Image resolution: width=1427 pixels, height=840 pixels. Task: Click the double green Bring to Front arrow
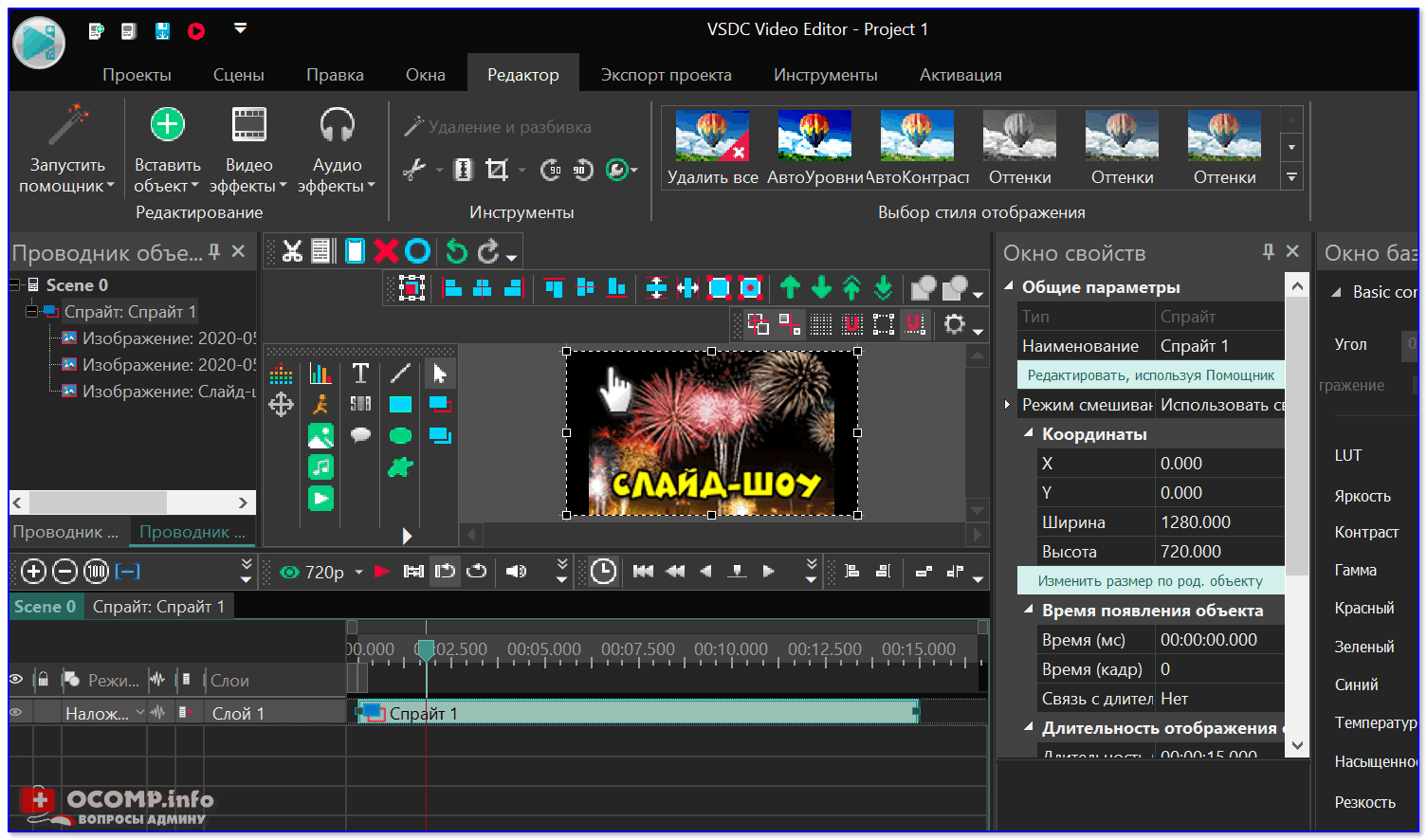[x=852, y=287]
